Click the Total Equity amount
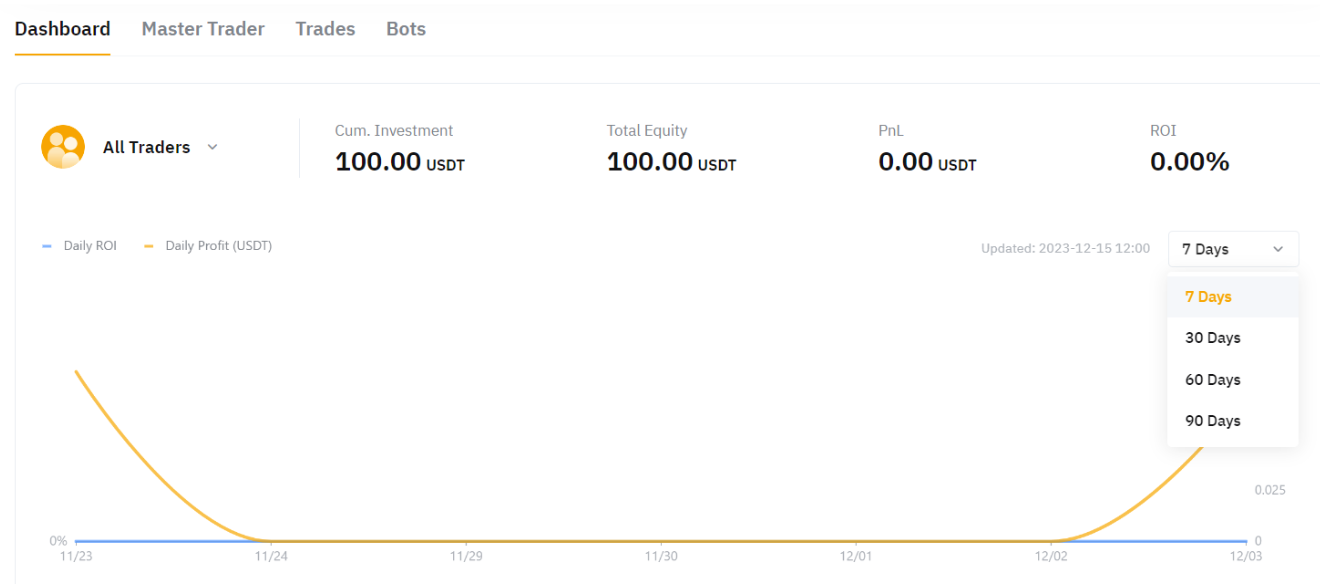 [671, 162]
